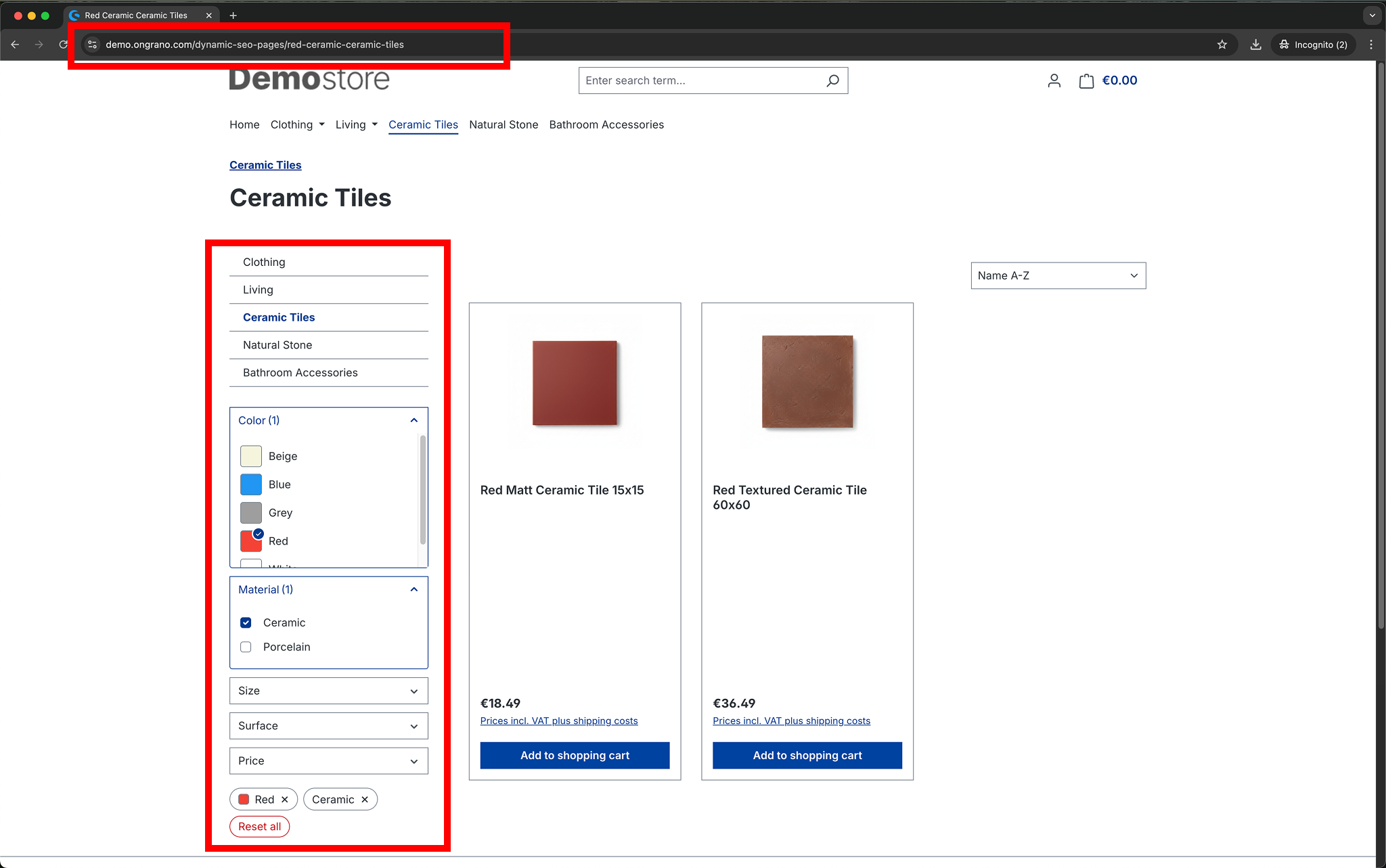Expand the Size filter dropdown
The width and height of the screenshot is (1386, 868).
click(x=329, y=691)
